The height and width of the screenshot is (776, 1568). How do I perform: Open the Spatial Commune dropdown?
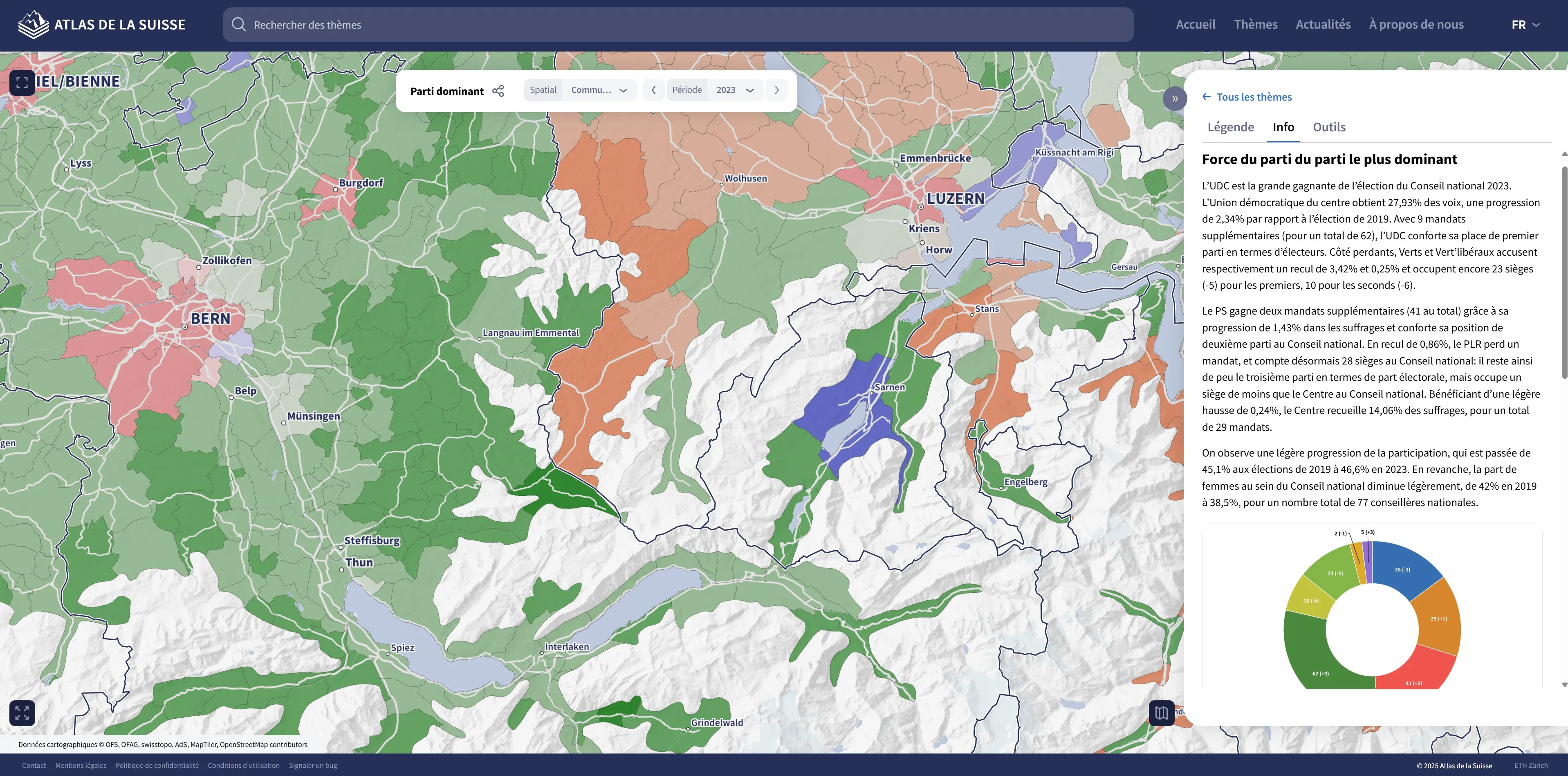pyautogui.click(x=599, y=90)
